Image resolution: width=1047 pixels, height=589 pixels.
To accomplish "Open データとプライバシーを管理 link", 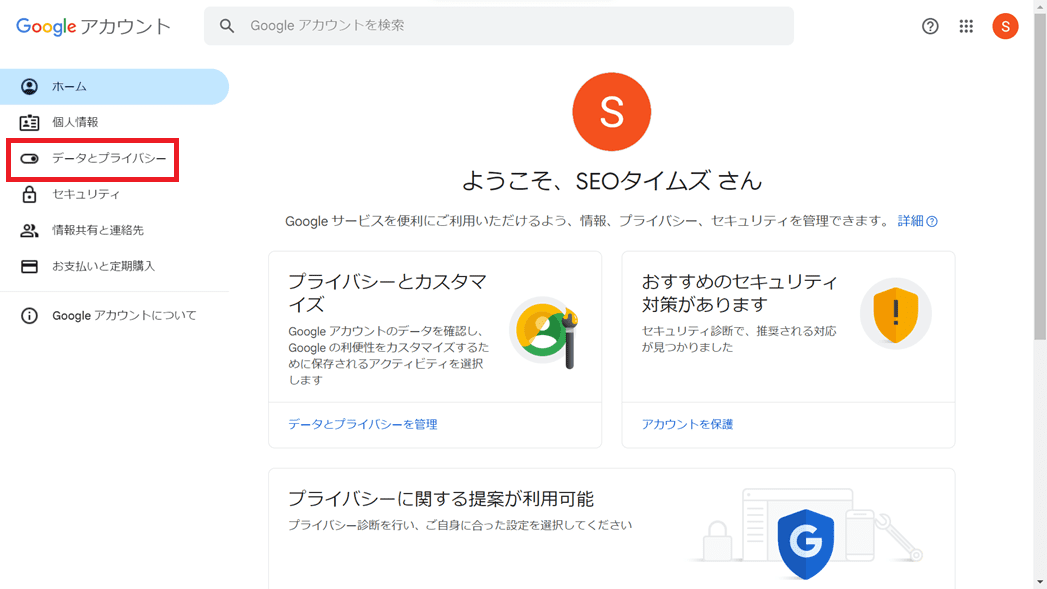I will tap(363, 424).
